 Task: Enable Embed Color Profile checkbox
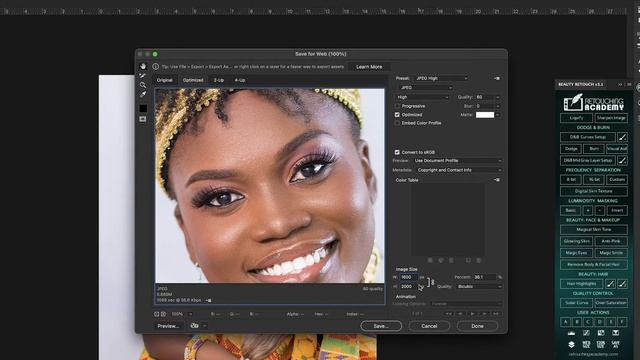click(x=397, y=123)
